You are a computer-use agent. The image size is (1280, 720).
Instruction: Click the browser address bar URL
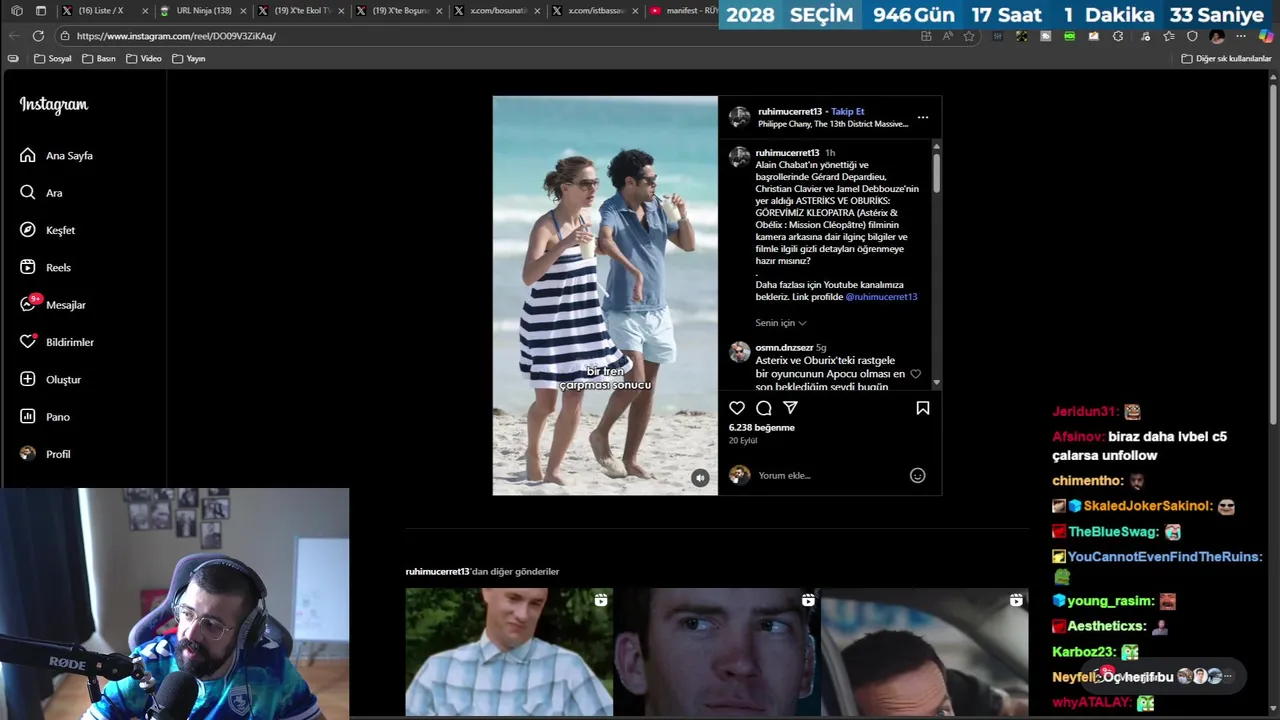point(176,36)
